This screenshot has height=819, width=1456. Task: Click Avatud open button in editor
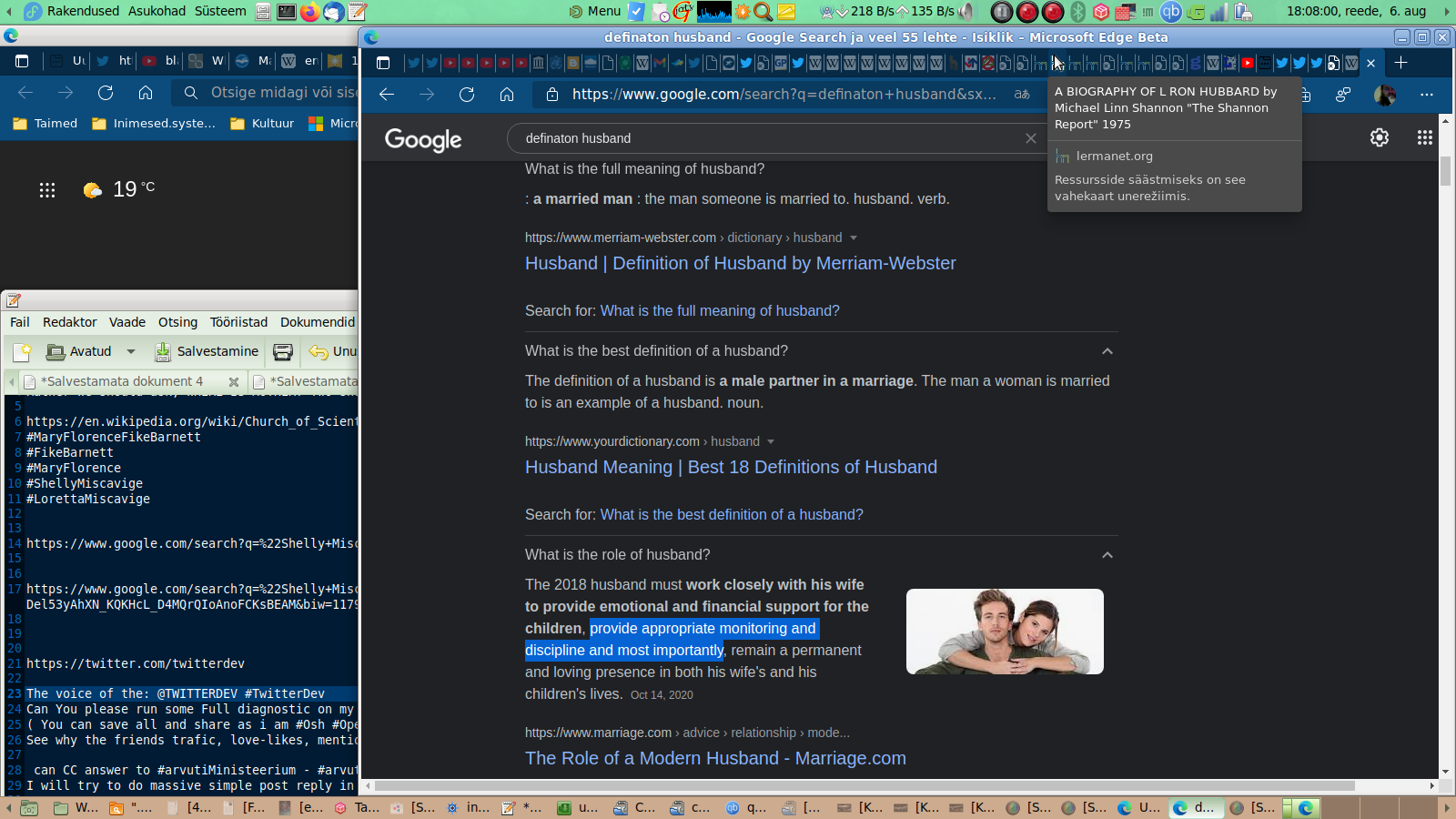click(79, 351)
